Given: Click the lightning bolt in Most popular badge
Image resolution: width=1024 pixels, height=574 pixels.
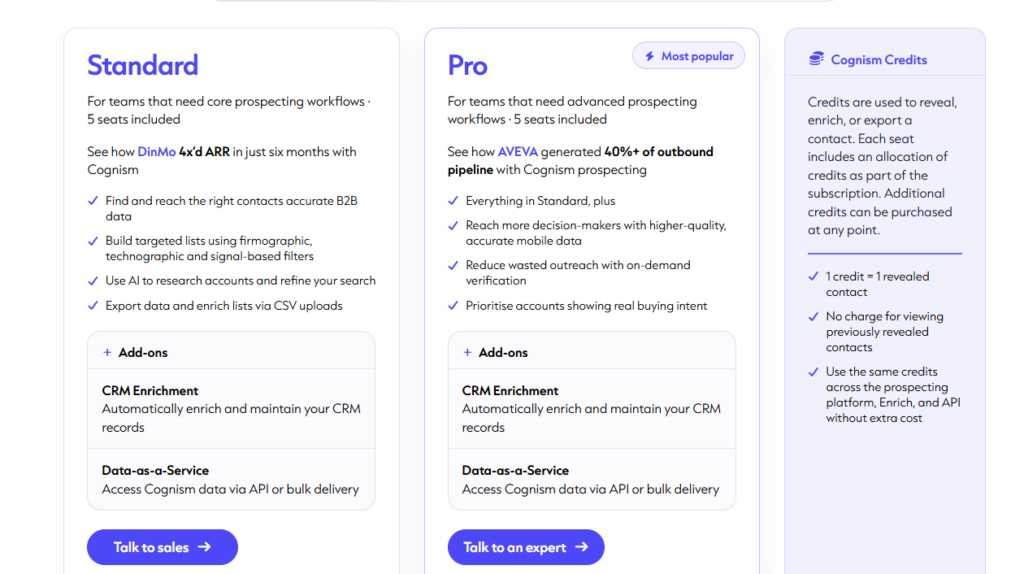Looking at the screenshot, I should pos(650,56).
